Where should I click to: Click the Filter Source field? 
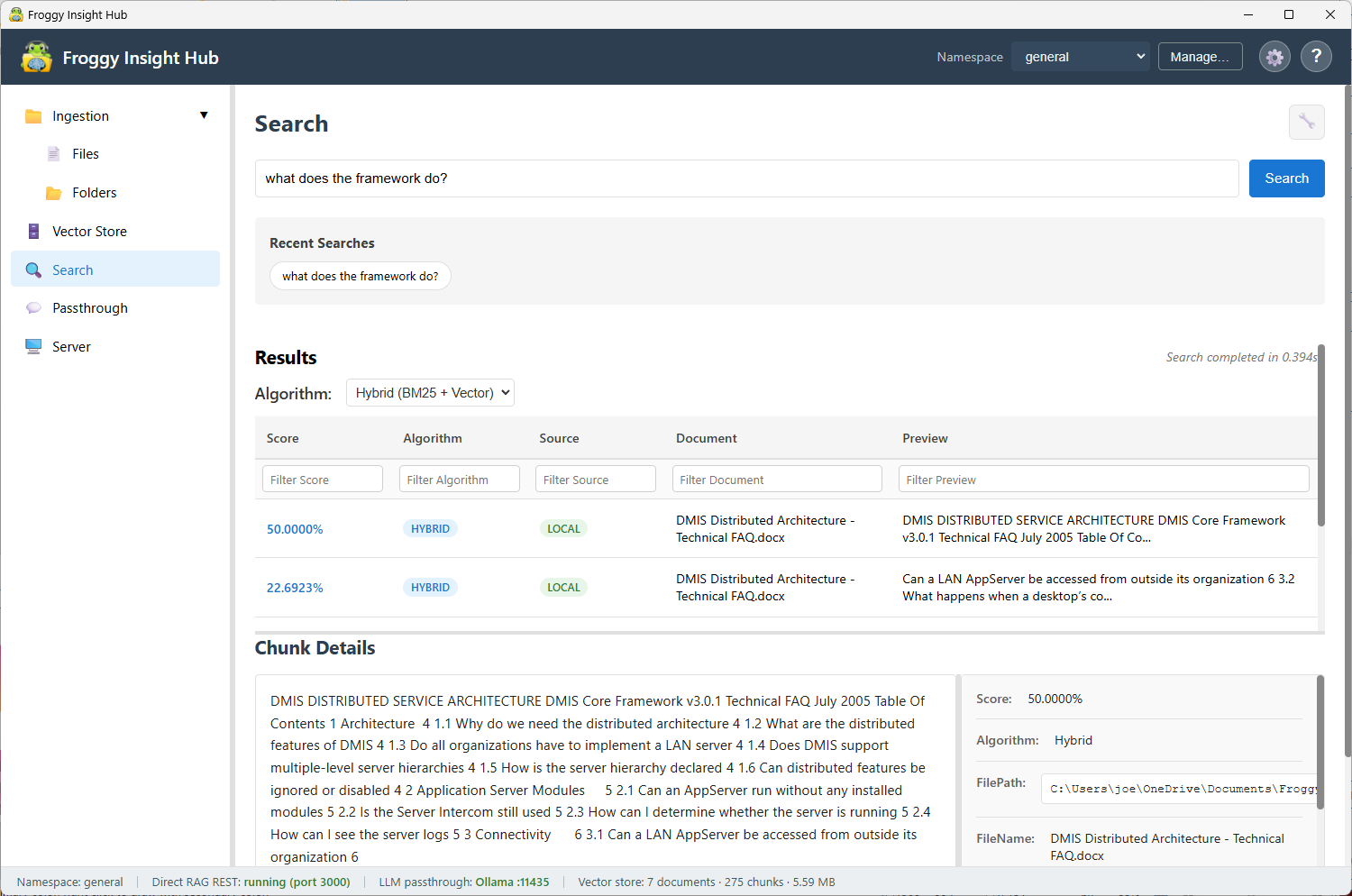click(x=596, y=480)
